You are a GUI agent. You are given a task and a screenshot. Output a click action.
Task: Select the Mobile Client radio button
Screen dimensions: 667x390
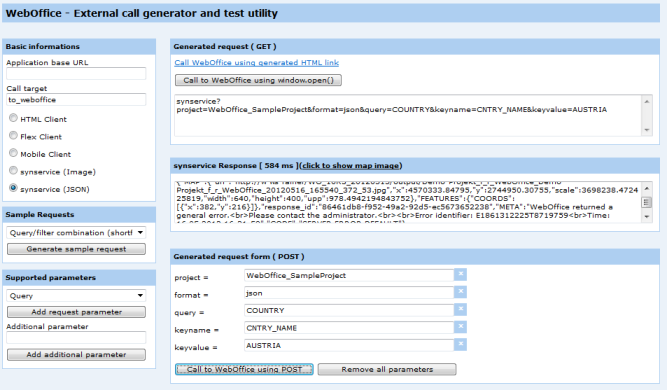tap(13, 153)
